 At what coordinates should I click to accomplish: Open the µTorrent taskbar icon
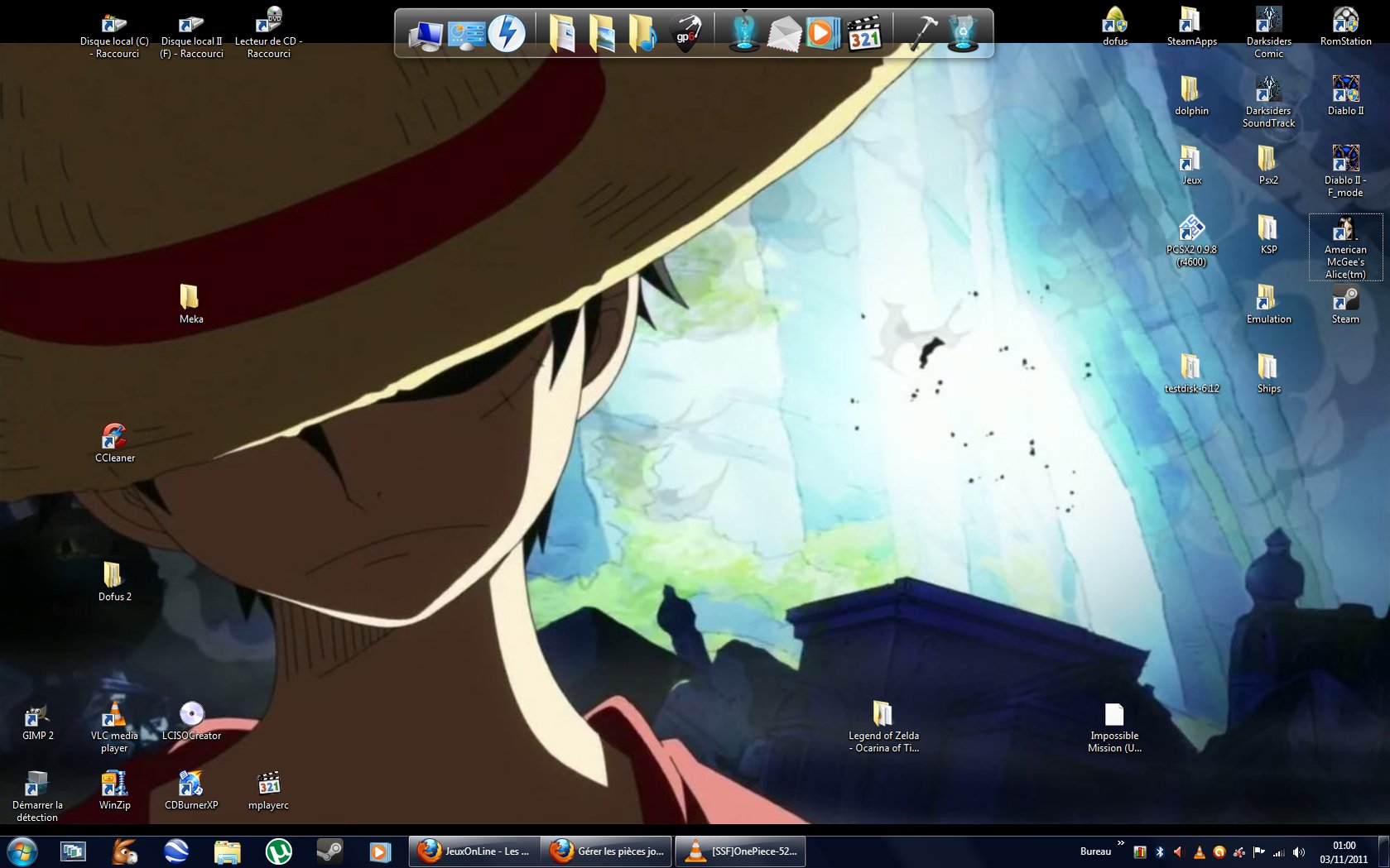tap(278, 851)
